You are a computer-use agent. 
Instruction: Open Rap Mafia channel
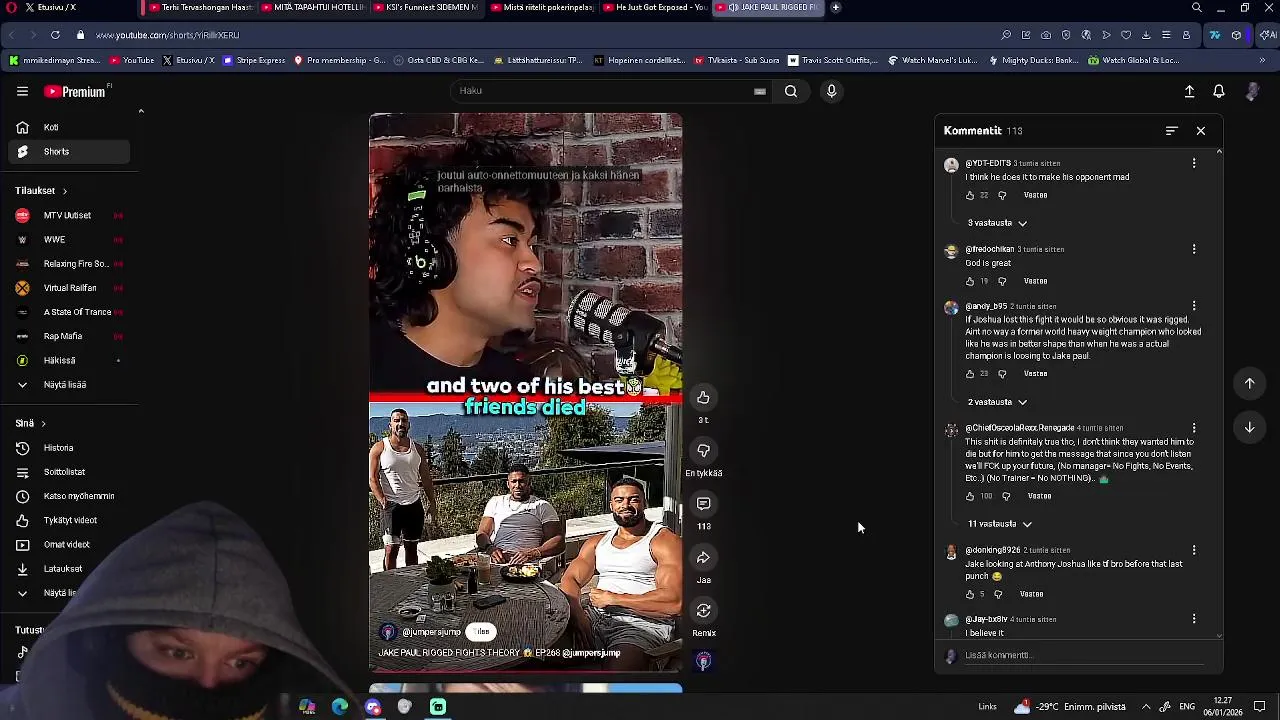[x=65, y=336]
